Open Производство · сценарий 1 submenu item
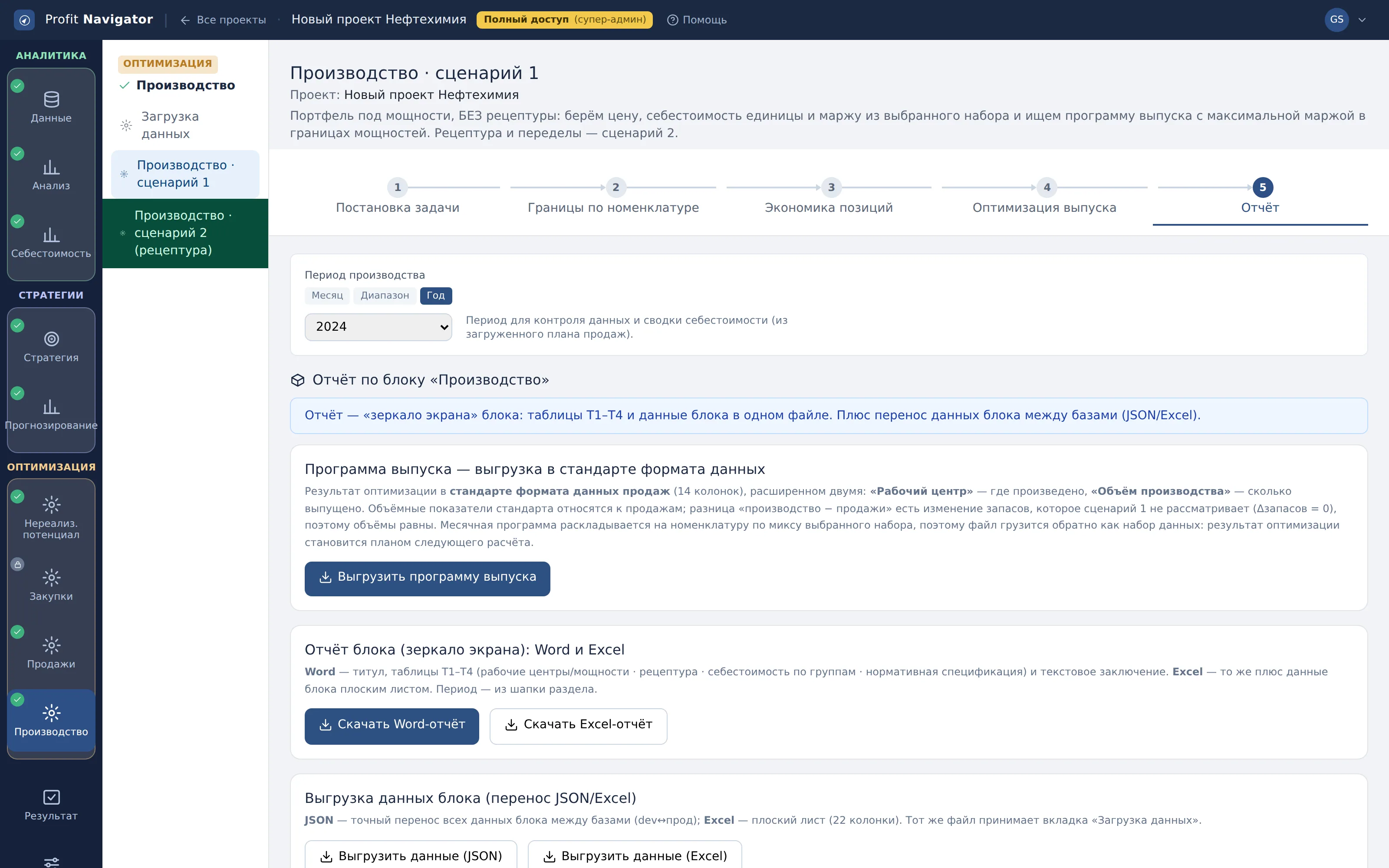Image resolution: width=1389 pixels, height=868 pixels. [x=185, y=174]
